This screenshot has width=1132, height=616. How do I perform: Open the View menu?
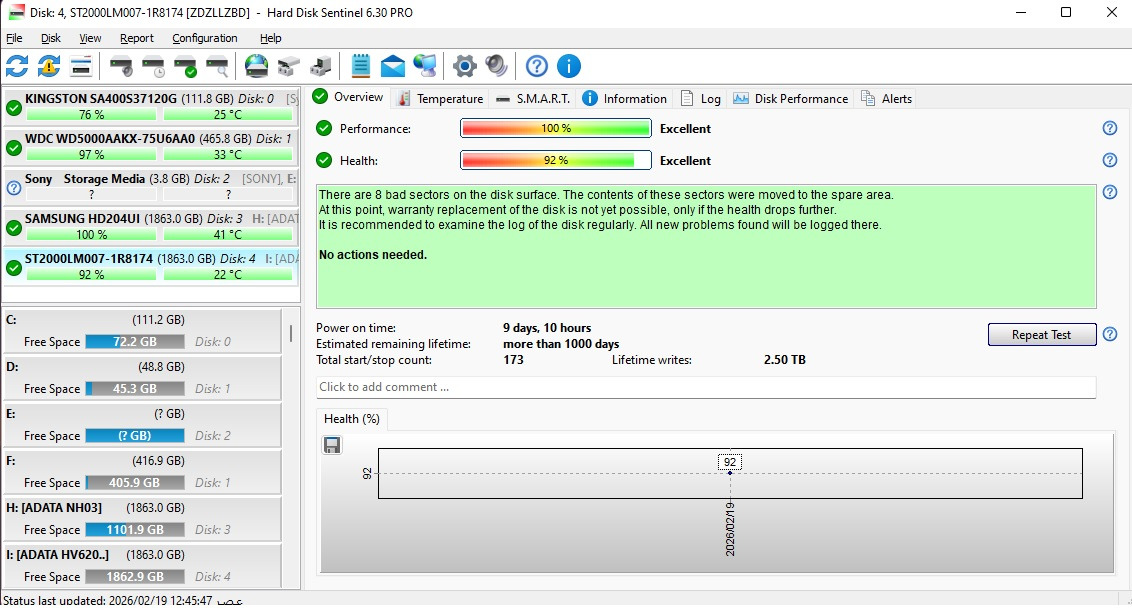click(90, 38)
